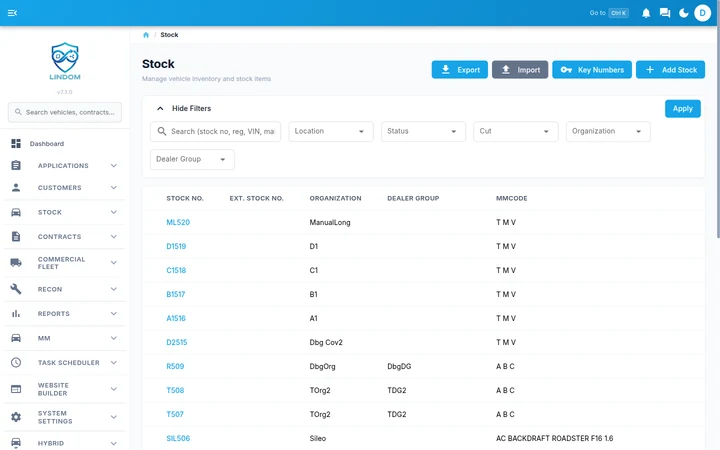Expand the Task Scheduler chevron
Screen dimensions: 720x450
point(113,362)
